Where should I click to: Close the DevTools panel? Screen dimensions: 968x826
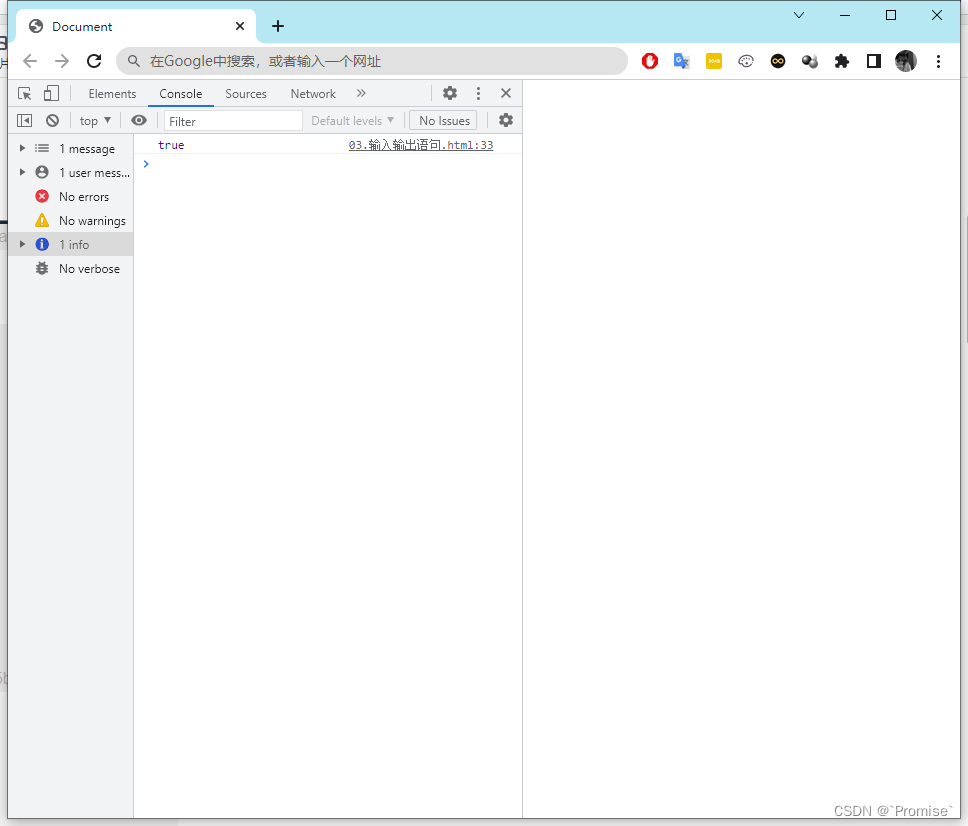point(506,93)
